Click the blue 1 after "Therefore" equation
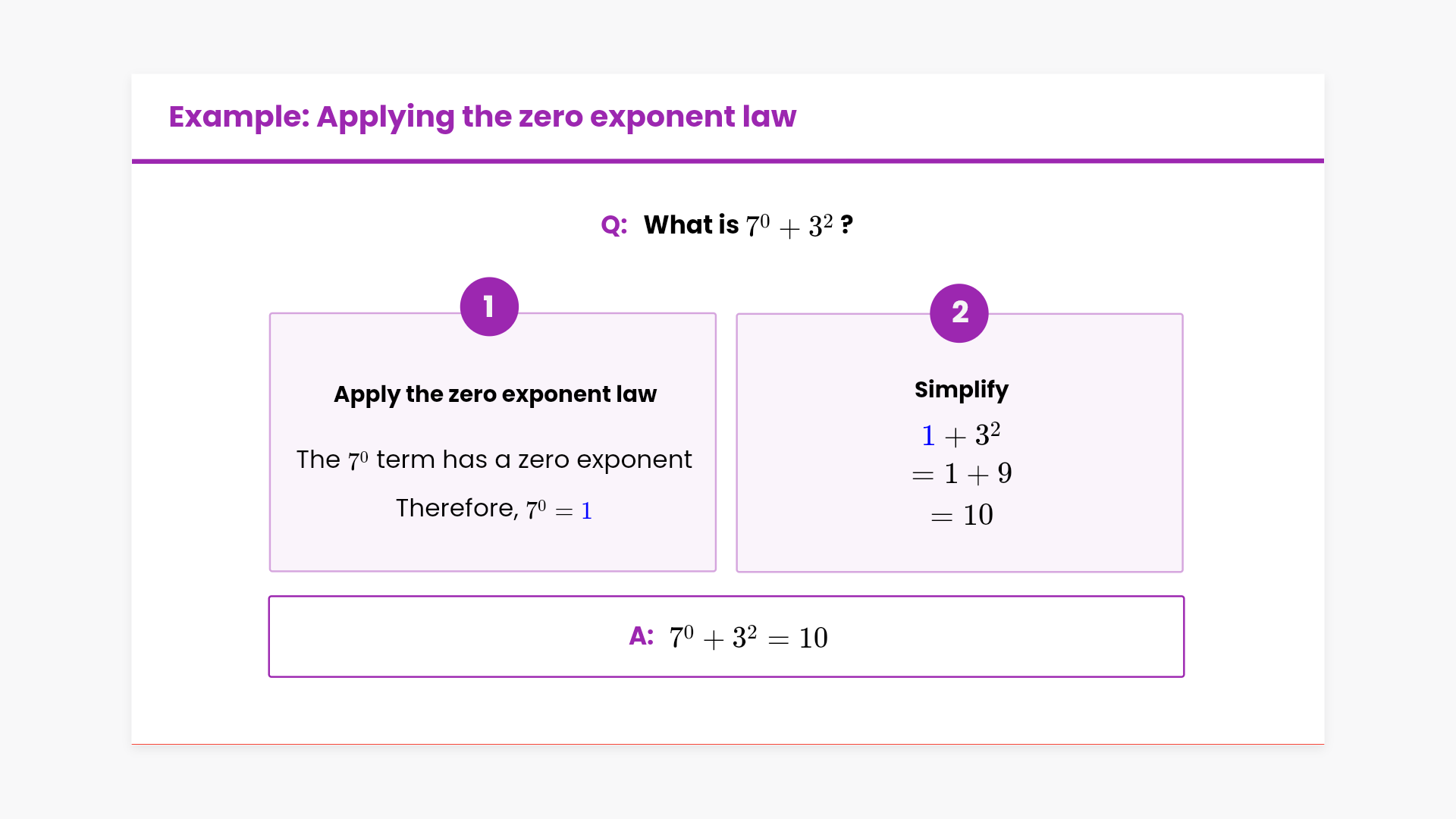The width and height of the screenshot is (1456, 819). [x=586, y=510]
